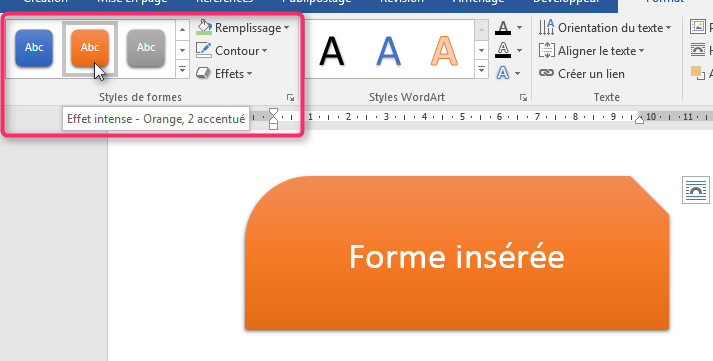Open Remplissage fill dropdown
The width and height of the screenshot is (713, 361).
243,28
